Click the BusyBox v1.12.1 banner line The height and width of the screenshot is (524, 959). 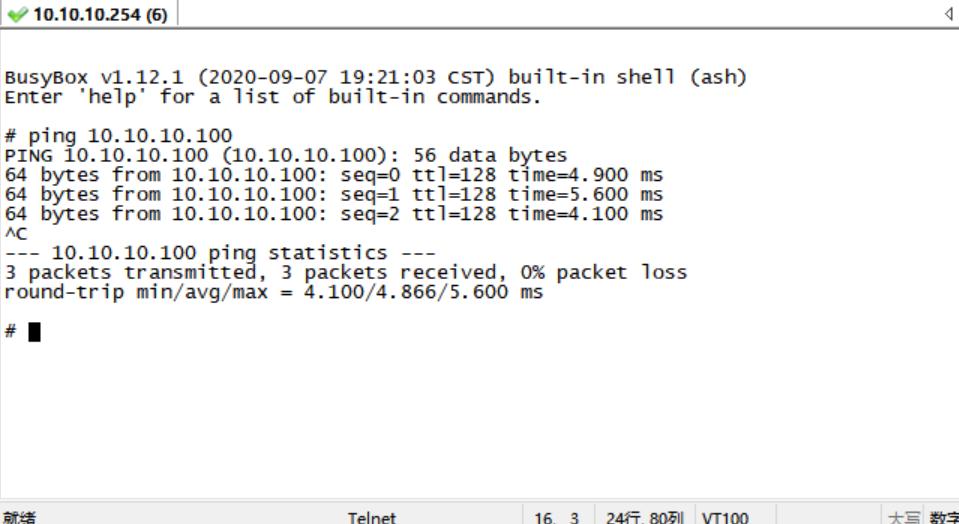click(375, 77)
